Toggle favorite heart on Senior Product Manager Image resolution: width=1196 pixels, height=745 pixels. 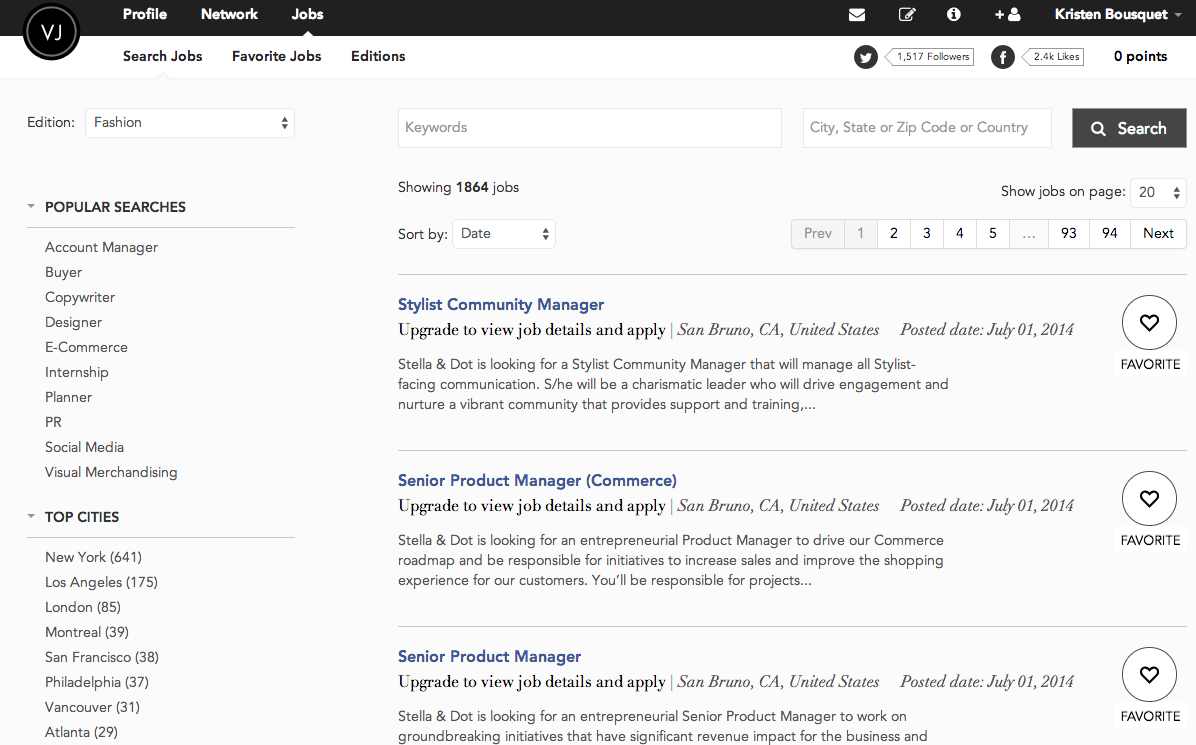coord(1149,675)
